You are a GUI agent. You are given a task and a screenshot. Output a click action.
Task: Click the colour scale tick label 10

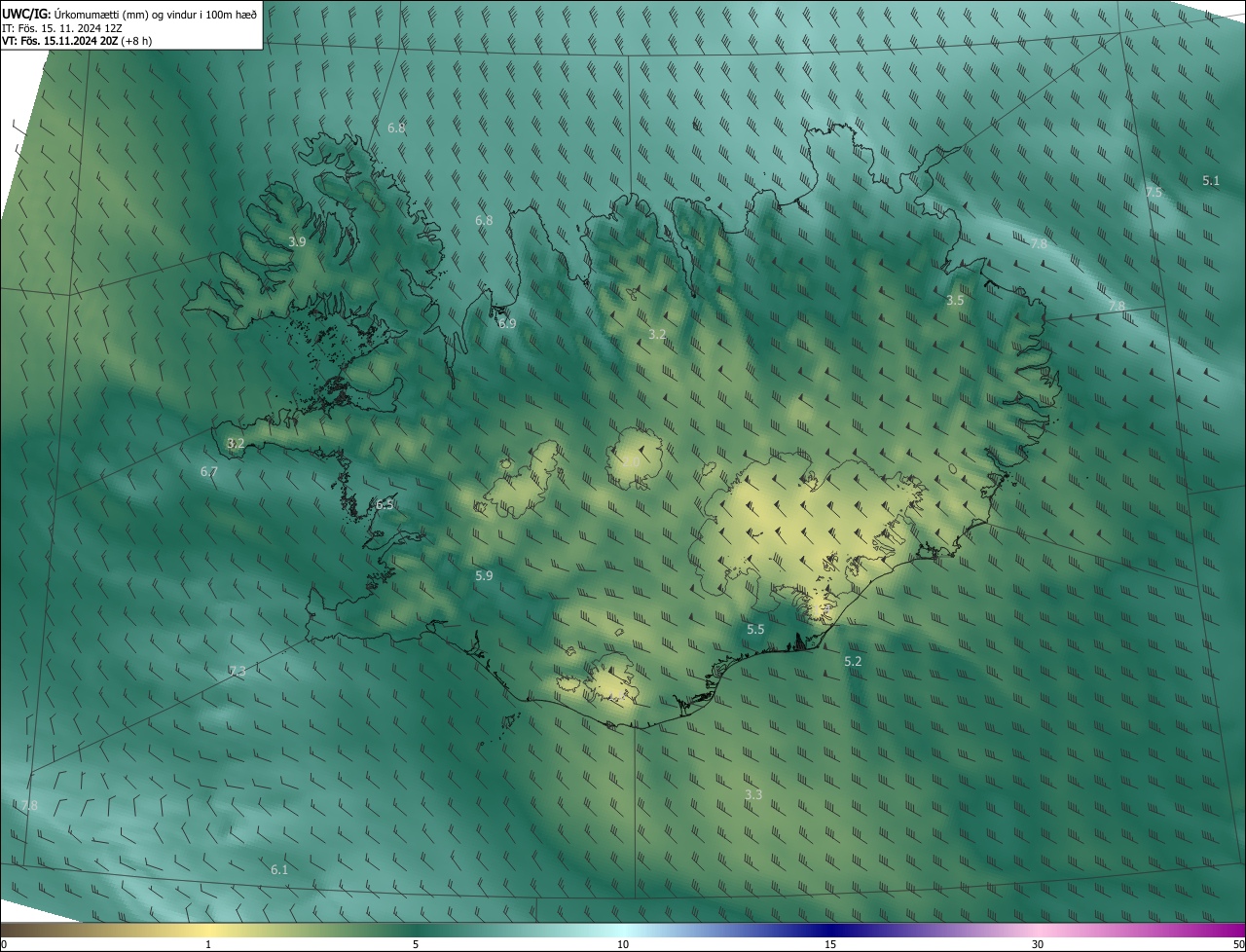point(623,944)
